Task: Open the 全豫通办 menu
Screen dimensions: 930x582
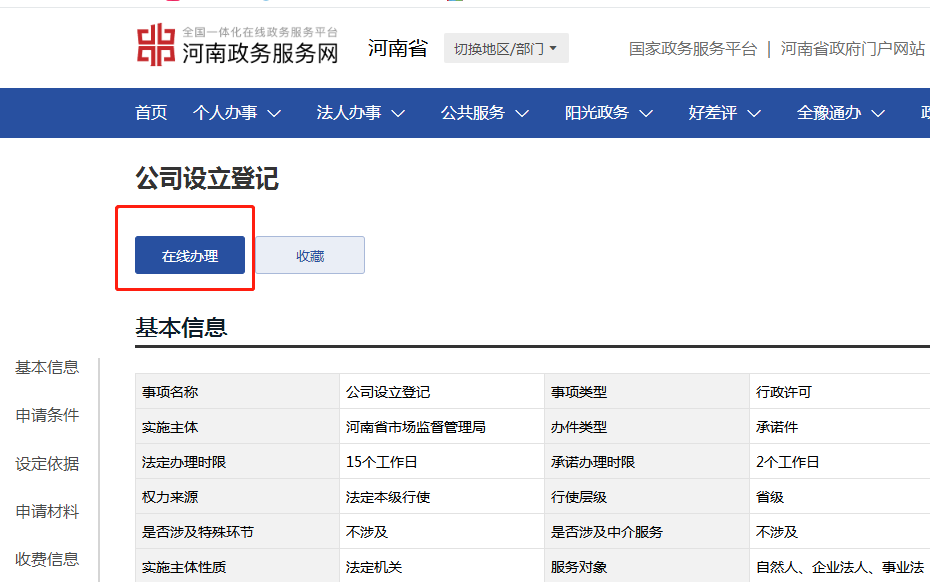Action: [x=829, y=113]
